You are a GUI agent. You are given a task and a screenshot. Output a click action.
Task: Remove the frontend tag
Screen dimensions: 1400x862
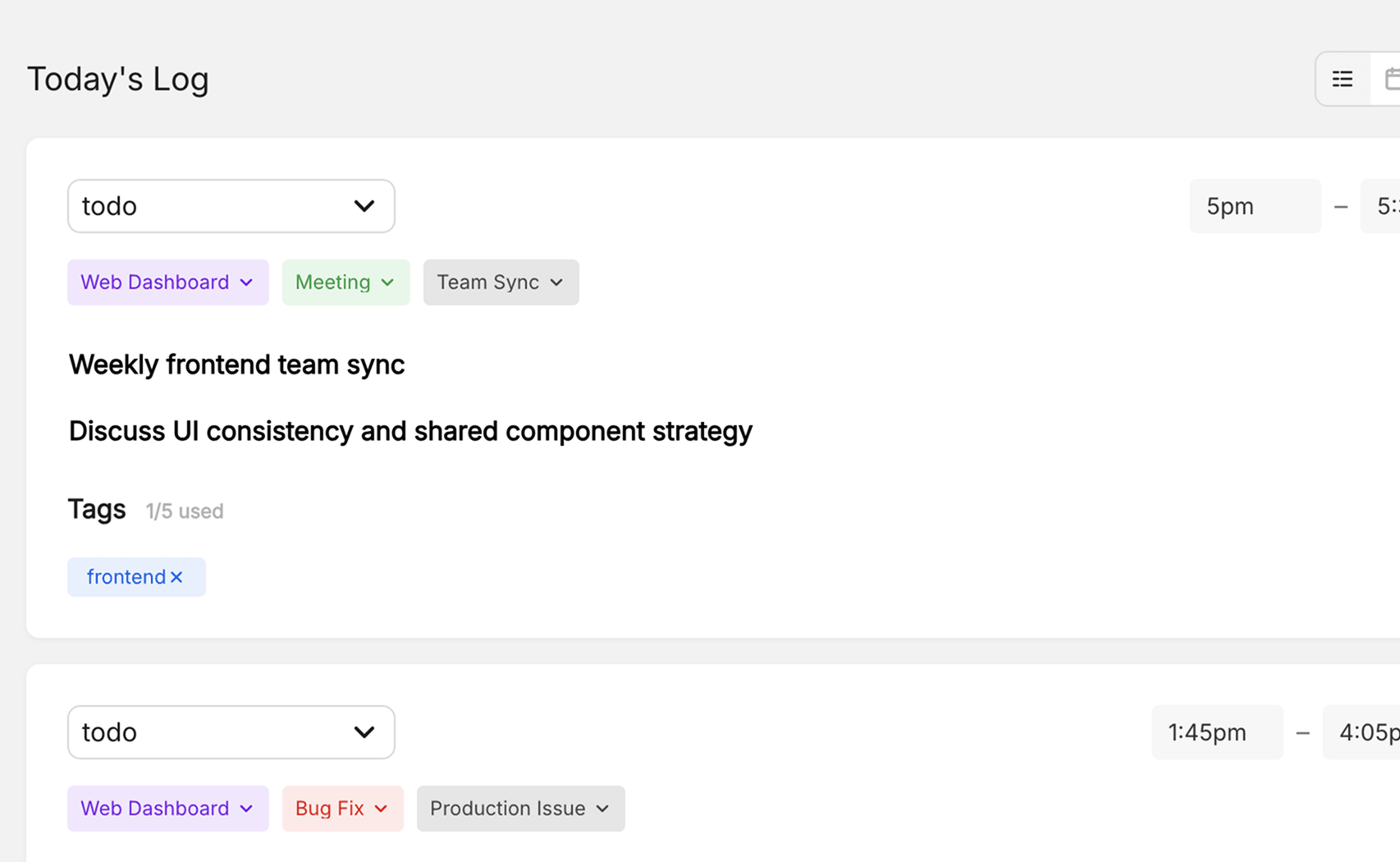176,577
